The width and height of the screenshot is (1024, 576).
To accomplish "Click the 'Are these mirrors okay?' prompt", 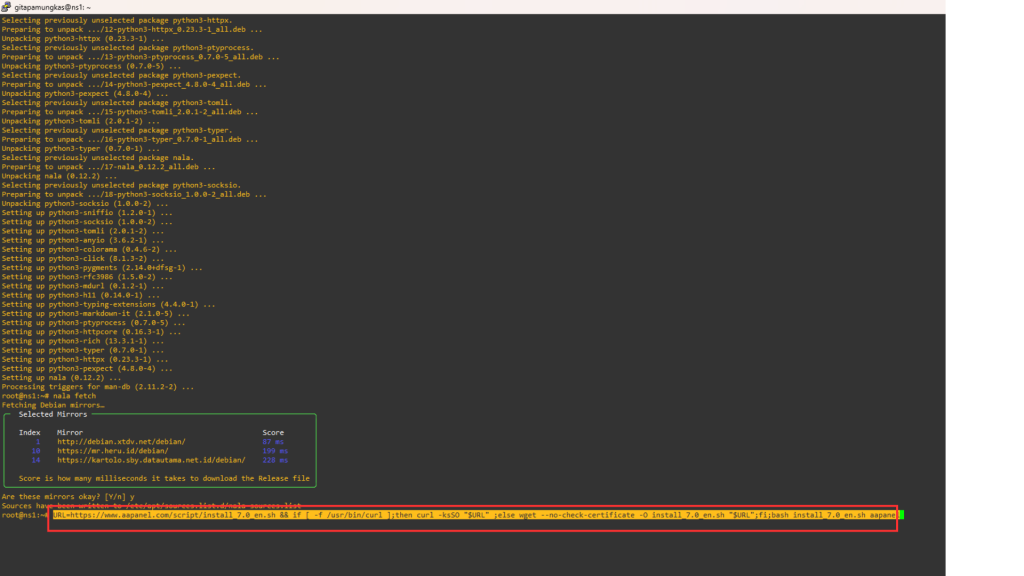I will [62, 496].
